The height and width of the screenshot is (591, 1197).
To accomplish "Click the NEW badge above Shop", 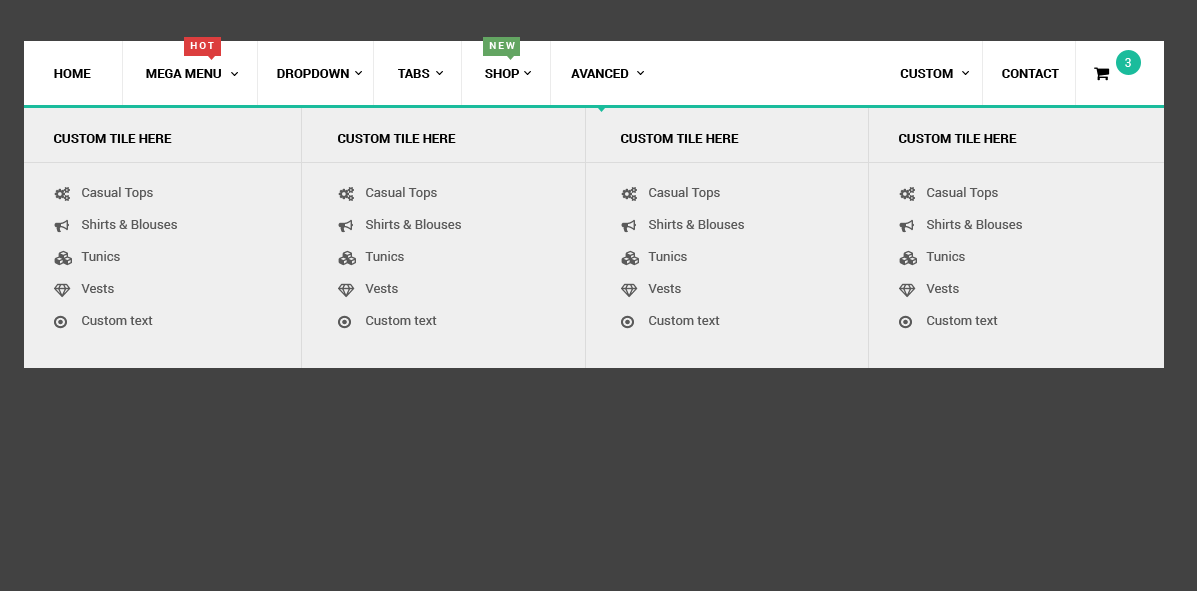I will [x=502, y=46].
